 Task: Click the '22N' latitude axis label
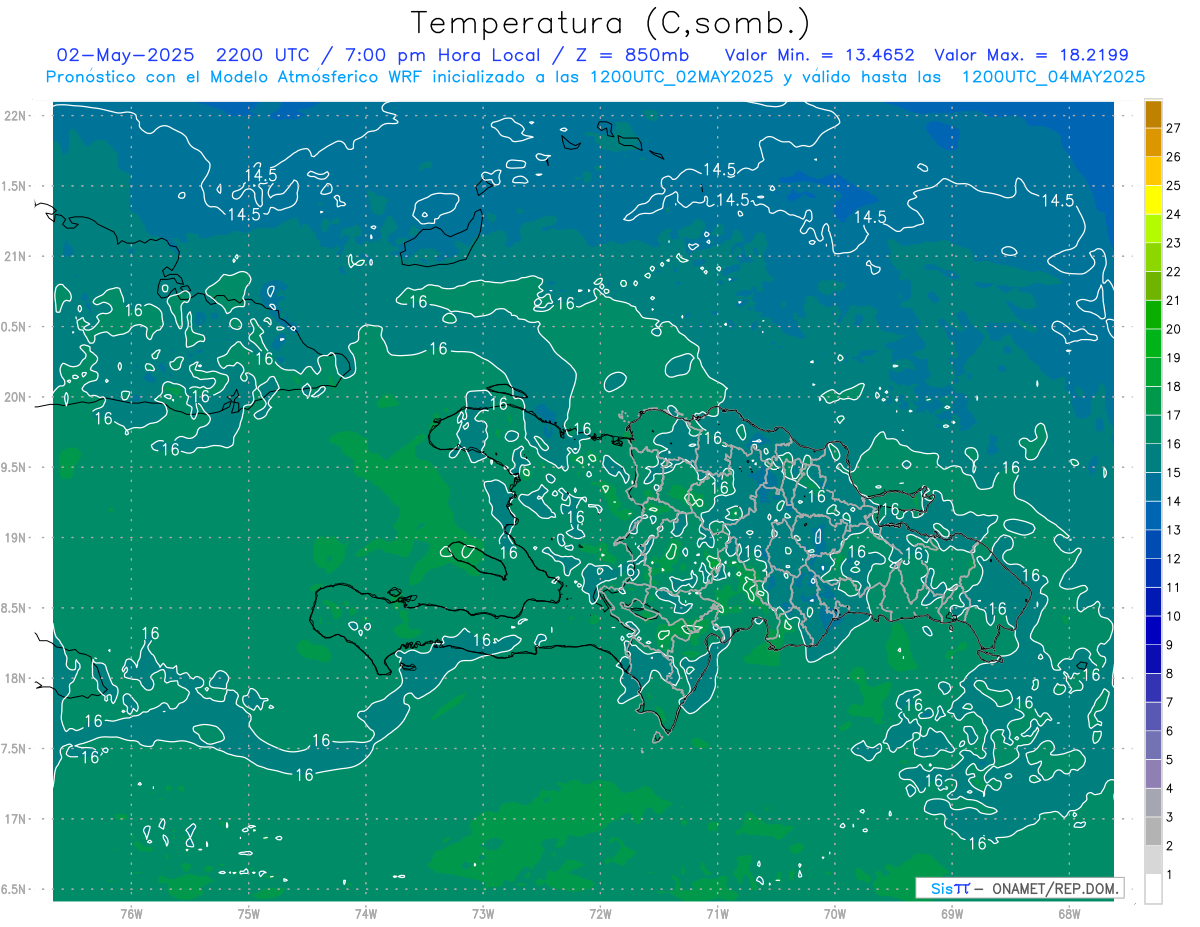17,116
